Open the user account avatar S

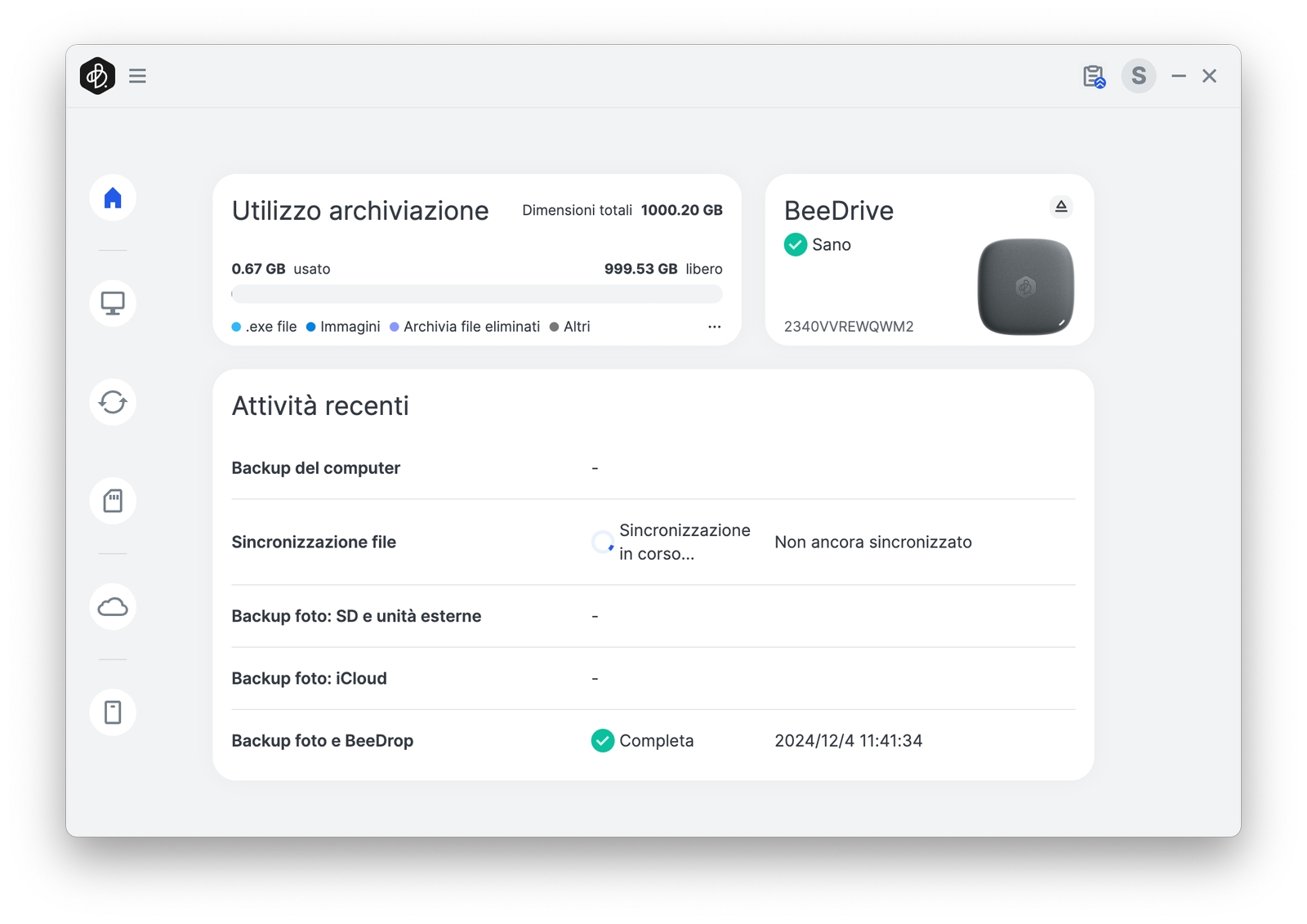[x=1139, y=76]
